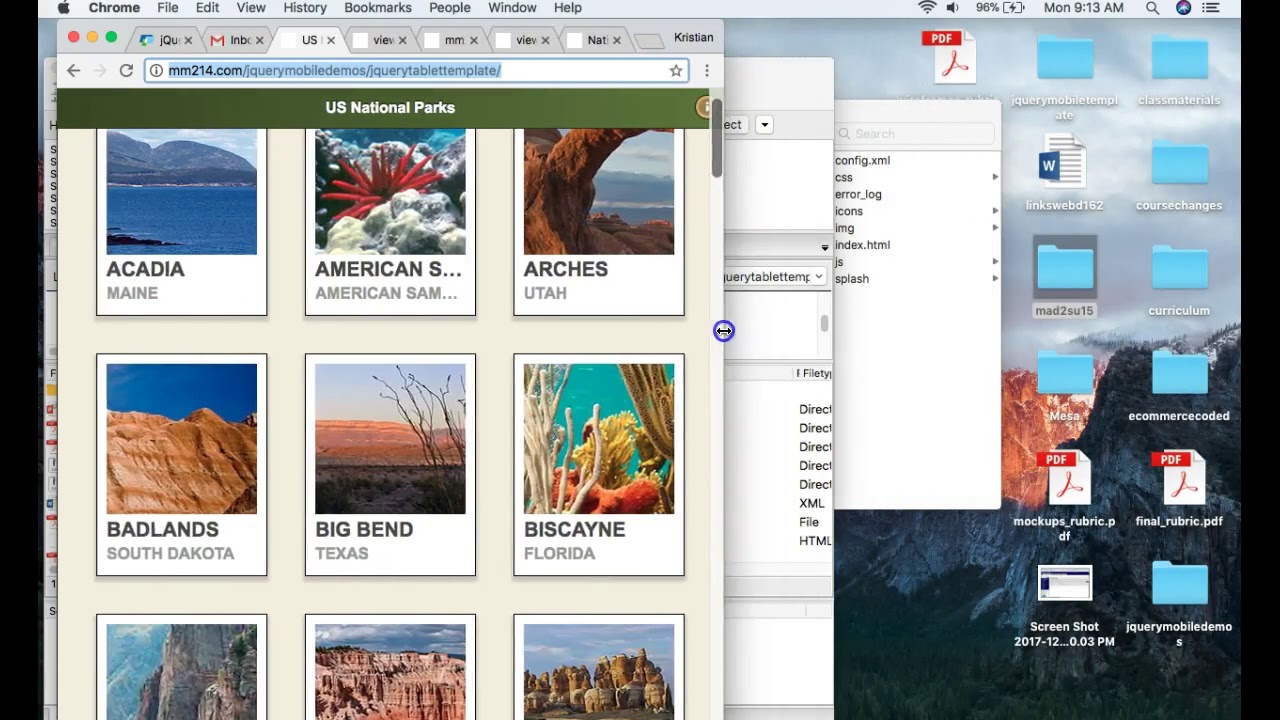
Task: Expand the js folder arrow
Action: 995,261
